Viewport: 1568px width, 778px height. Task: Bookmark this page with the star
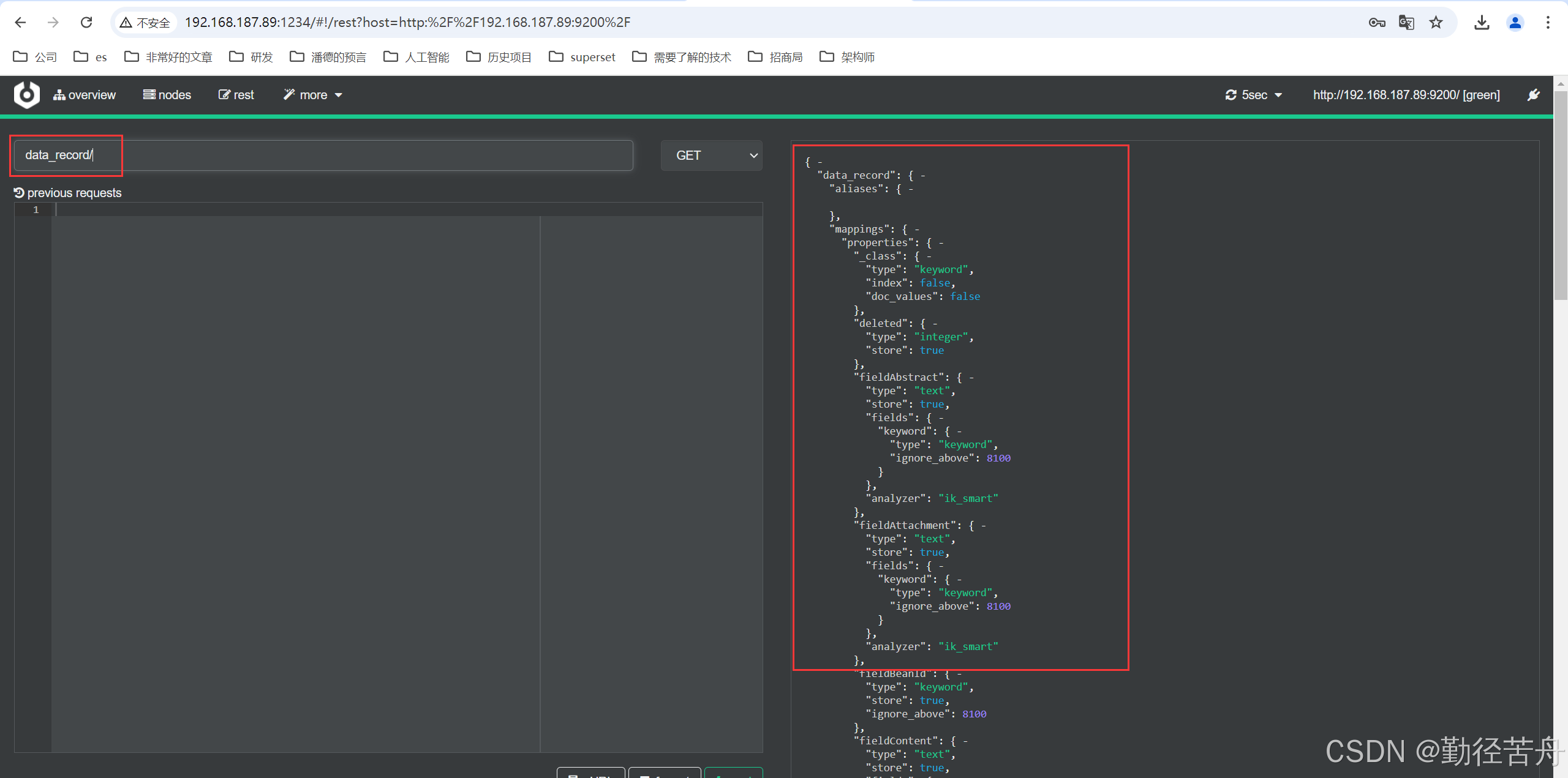pyautogui.click(x=1436, y=23)
